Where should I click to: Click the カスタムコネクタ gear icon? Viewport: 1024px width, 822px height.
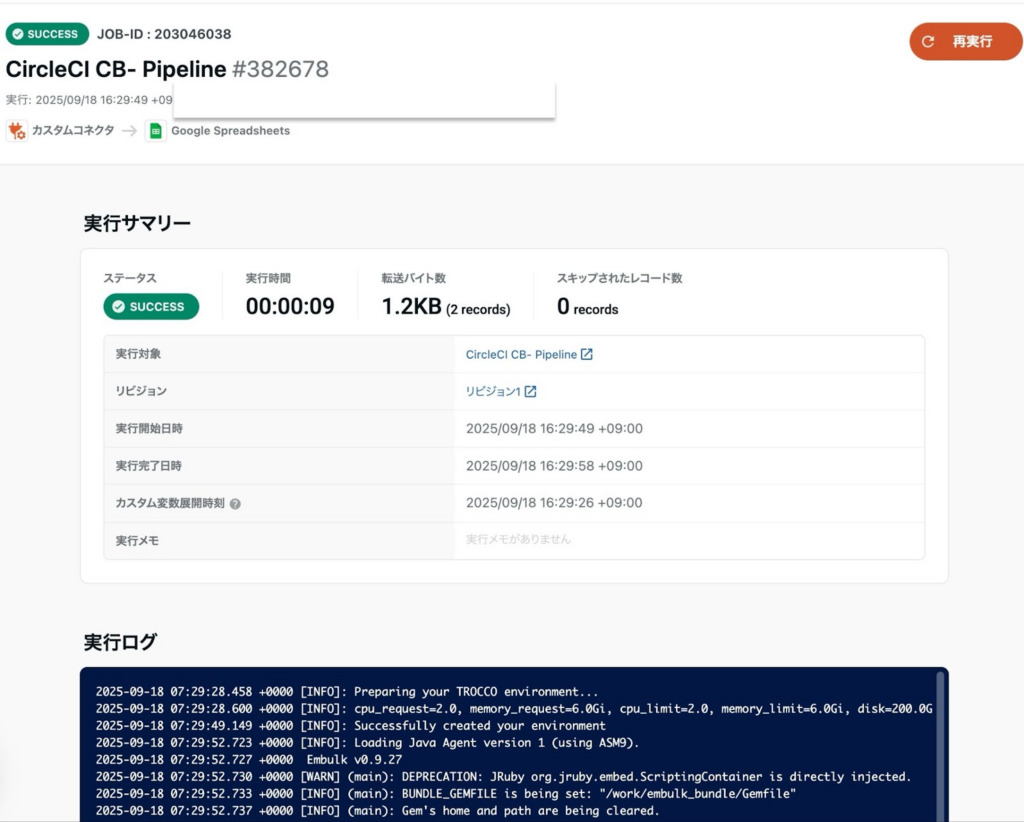(x=17, y=131)
